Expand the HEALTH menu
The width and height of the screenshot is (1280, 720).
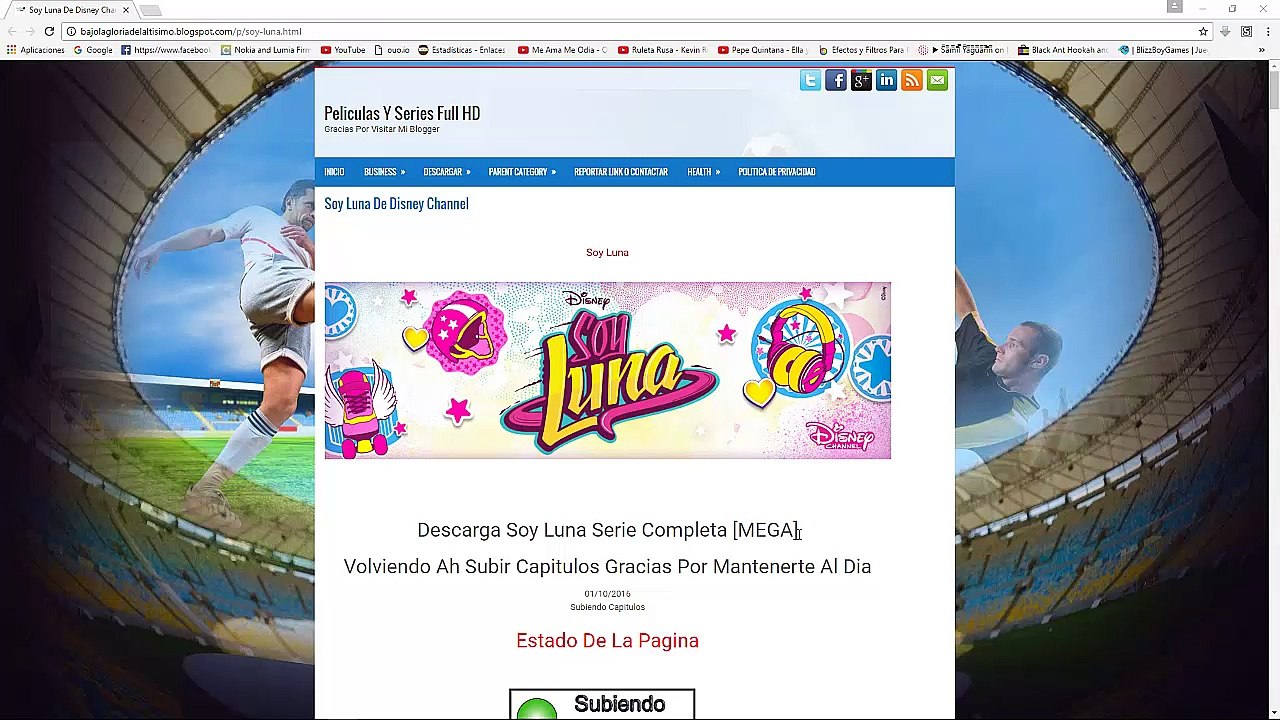[703, 172]
